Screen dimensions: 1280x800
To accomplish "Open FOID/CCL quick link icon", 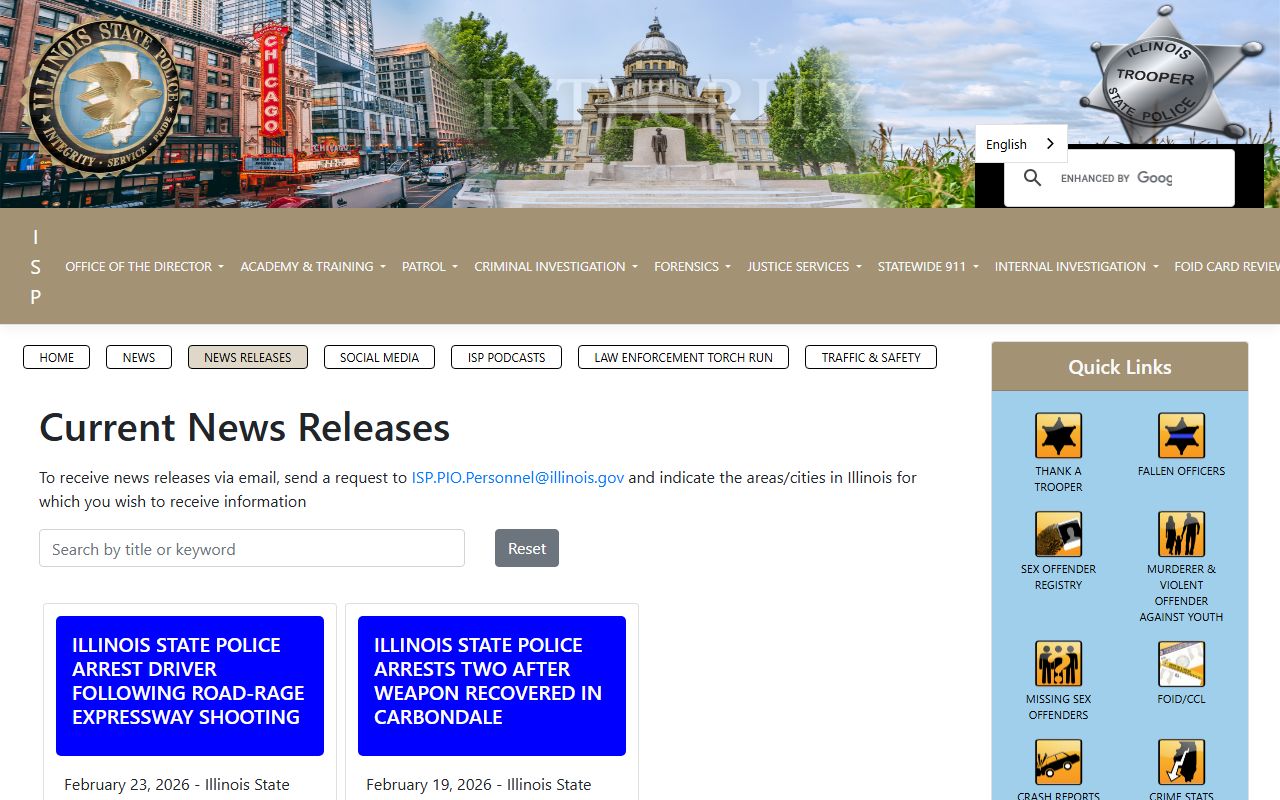I will (x=1181, y=664).
